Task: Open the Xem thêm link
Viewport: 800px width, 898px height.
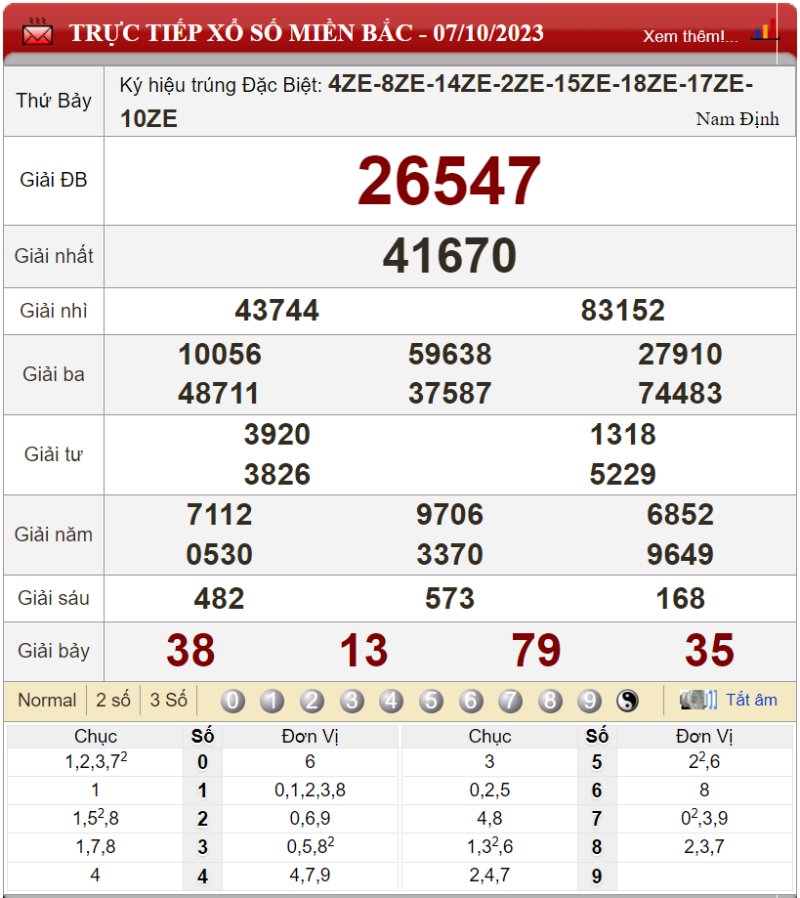Action: [x=690, y=36]
